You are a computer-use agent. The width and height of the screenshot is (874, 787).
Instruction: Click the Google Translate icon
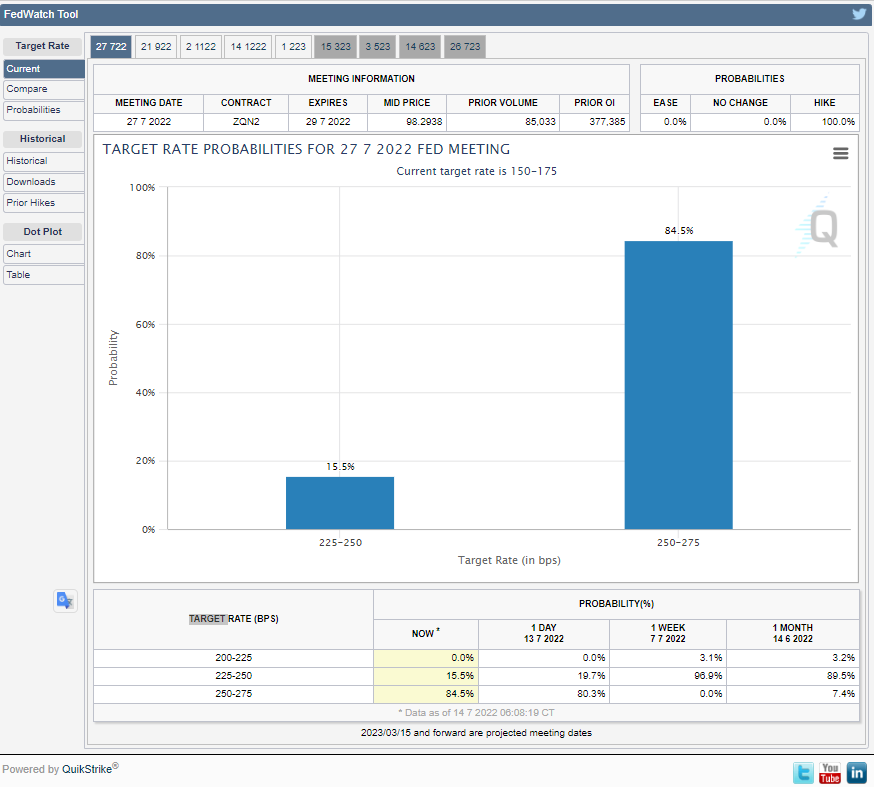65,600
